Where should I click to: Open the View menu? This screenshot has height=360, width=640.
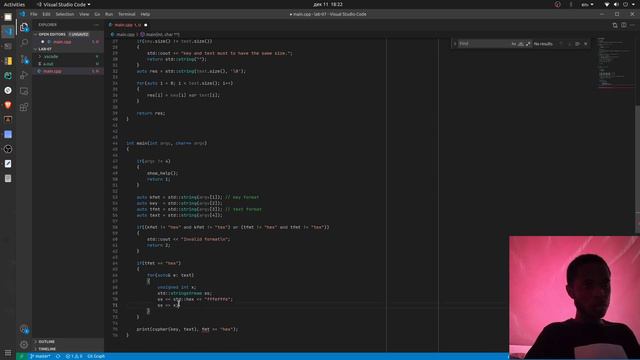click(x=84, y=14)
